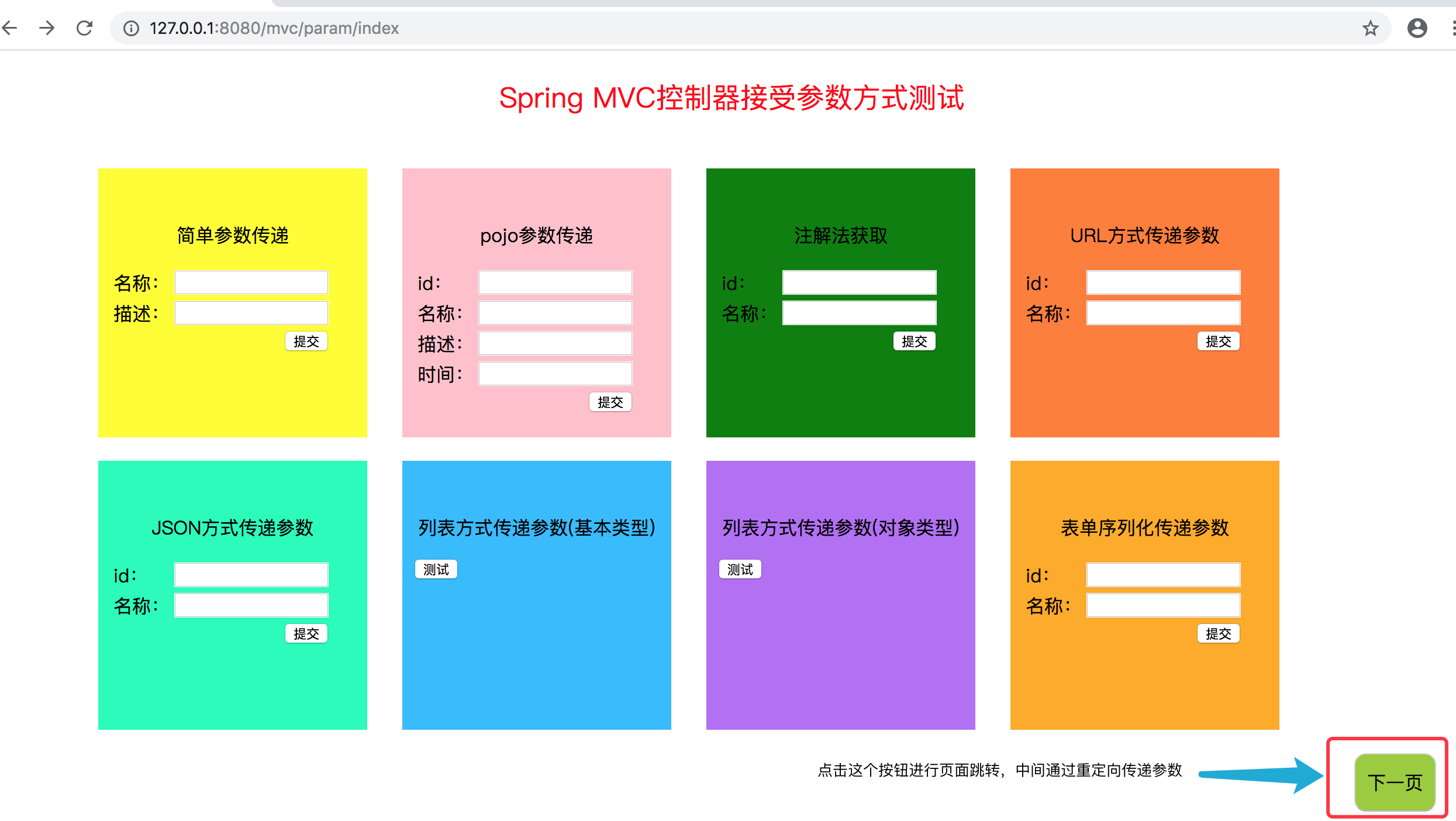Click the heading pojo参数传递
This screenshot has width=1456, height=821.
coord(537,235)
